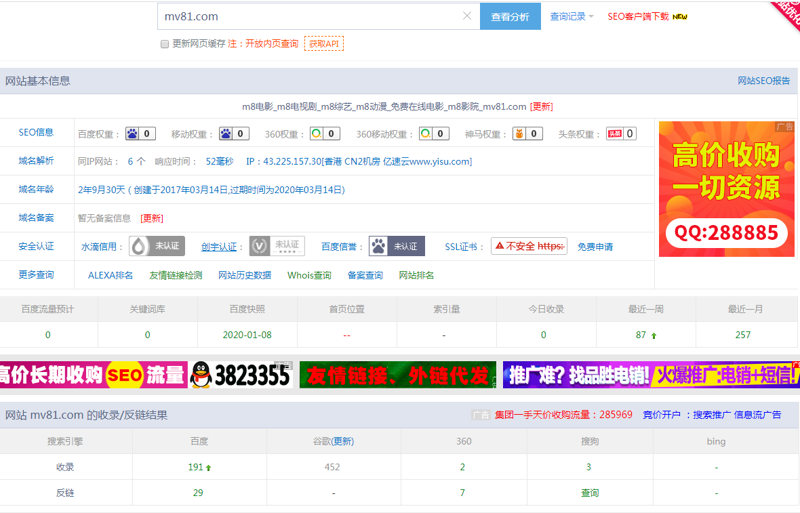Click the 高价长期收购SEO流量 banner

tap(94, 375)
